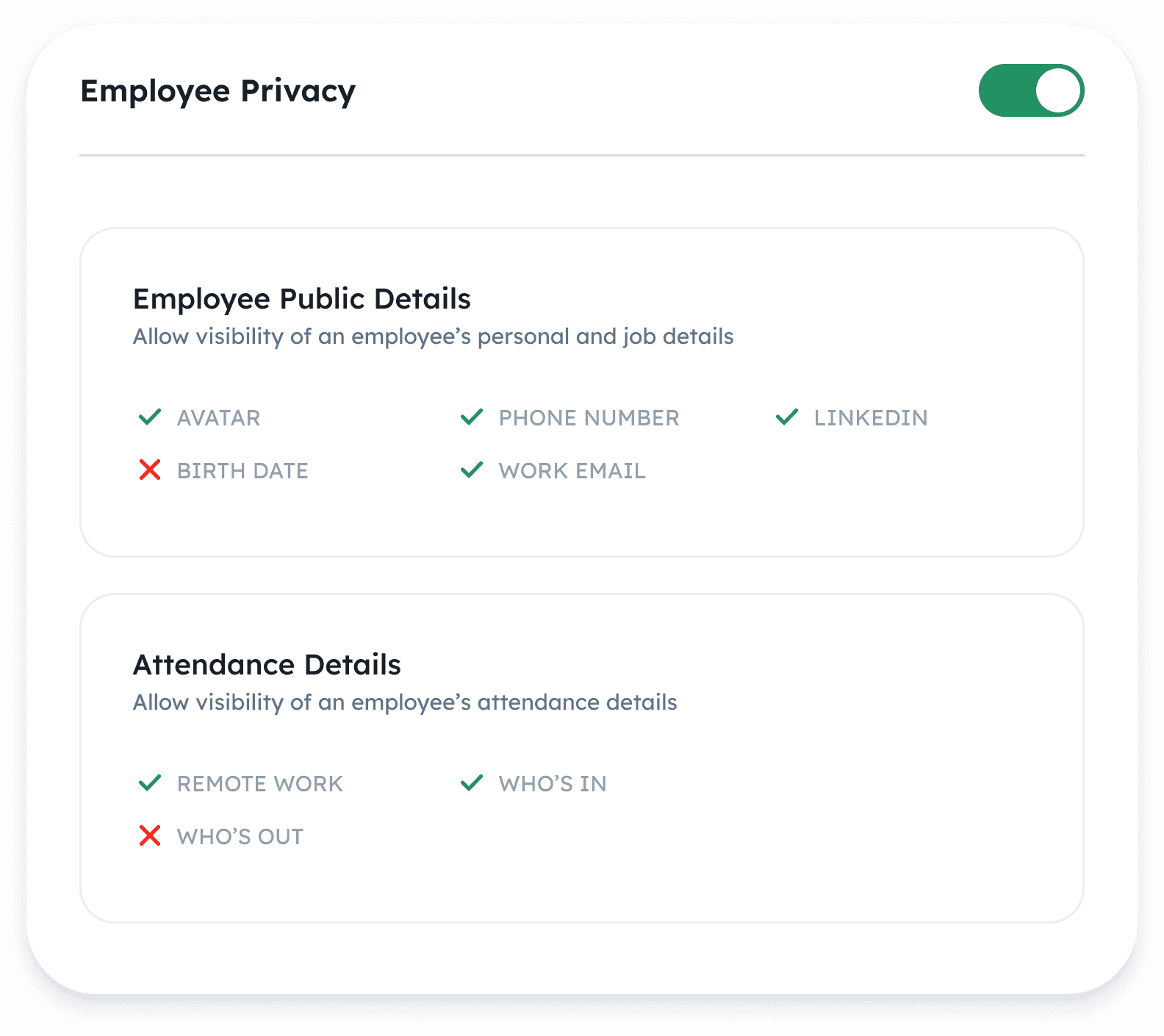Click the checkmark next to PHONE NUMBER

(472, 417)
